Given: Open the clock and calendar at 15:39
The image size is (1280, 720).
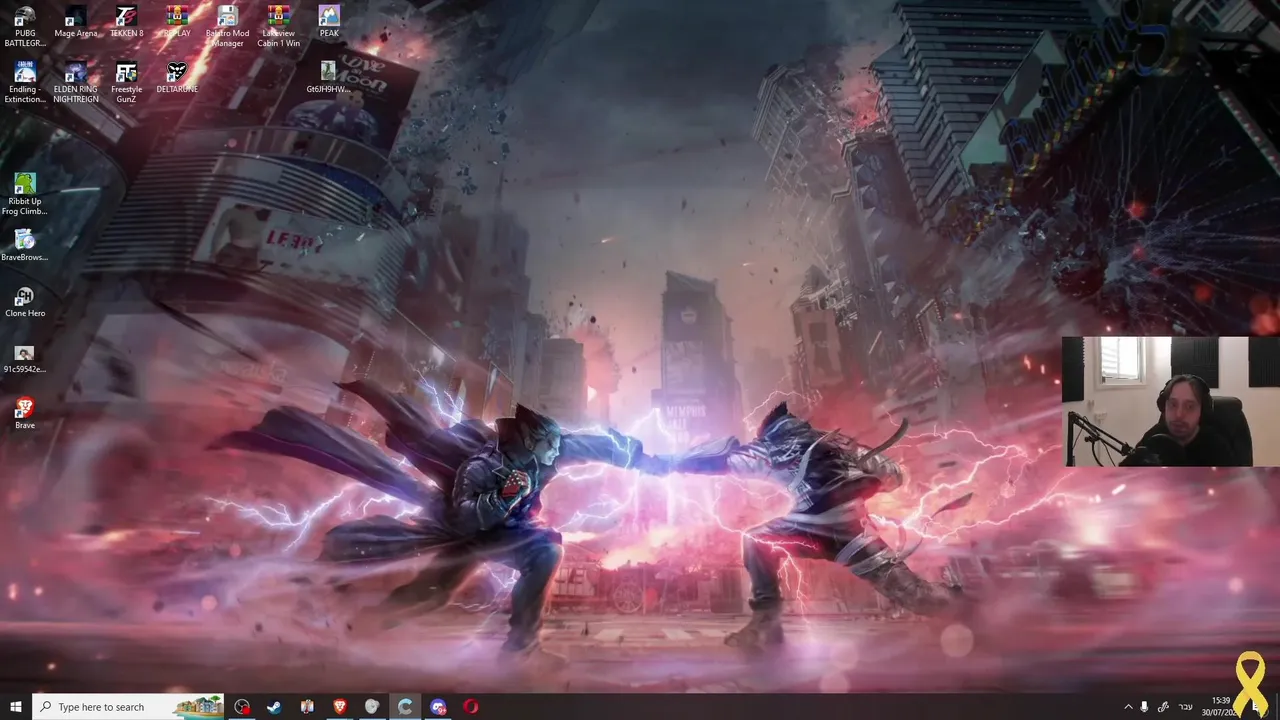Looking at the screenshot, I should pos(1220,706).
